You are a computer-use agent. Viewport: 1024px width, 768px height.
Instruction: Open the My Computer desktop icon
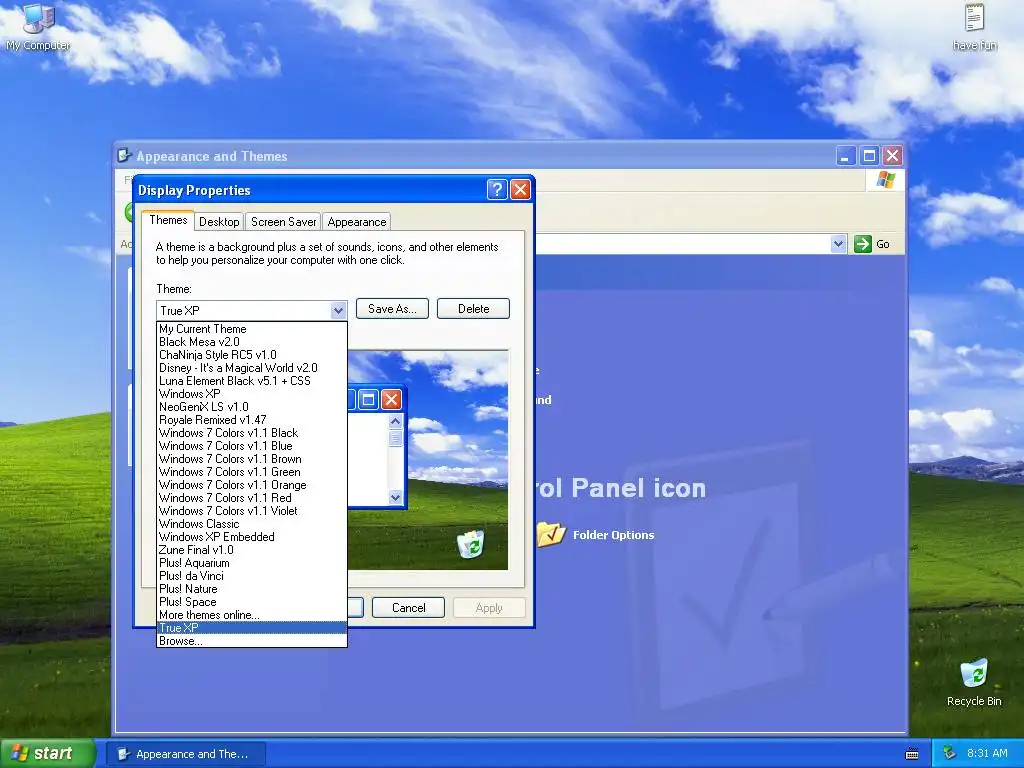[38, 27]
